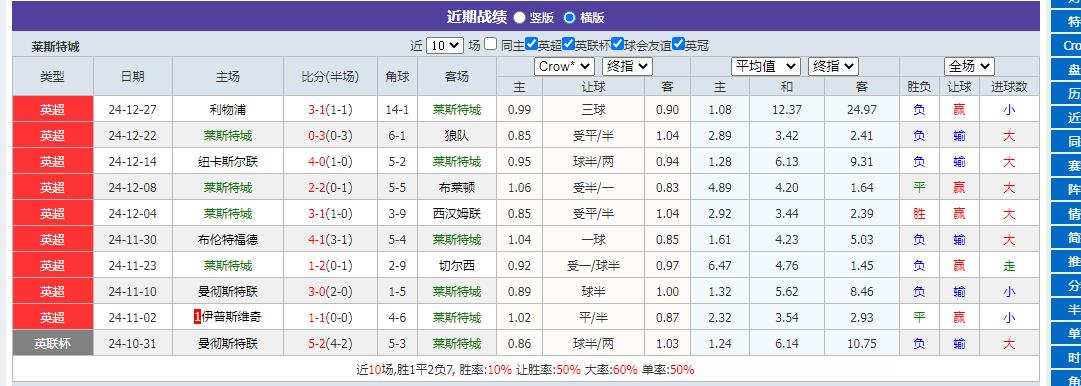1081x386 pixels.
Task: Click 西汉姆联 away team link
Action: pyautogui.click(x=456, y=214)
